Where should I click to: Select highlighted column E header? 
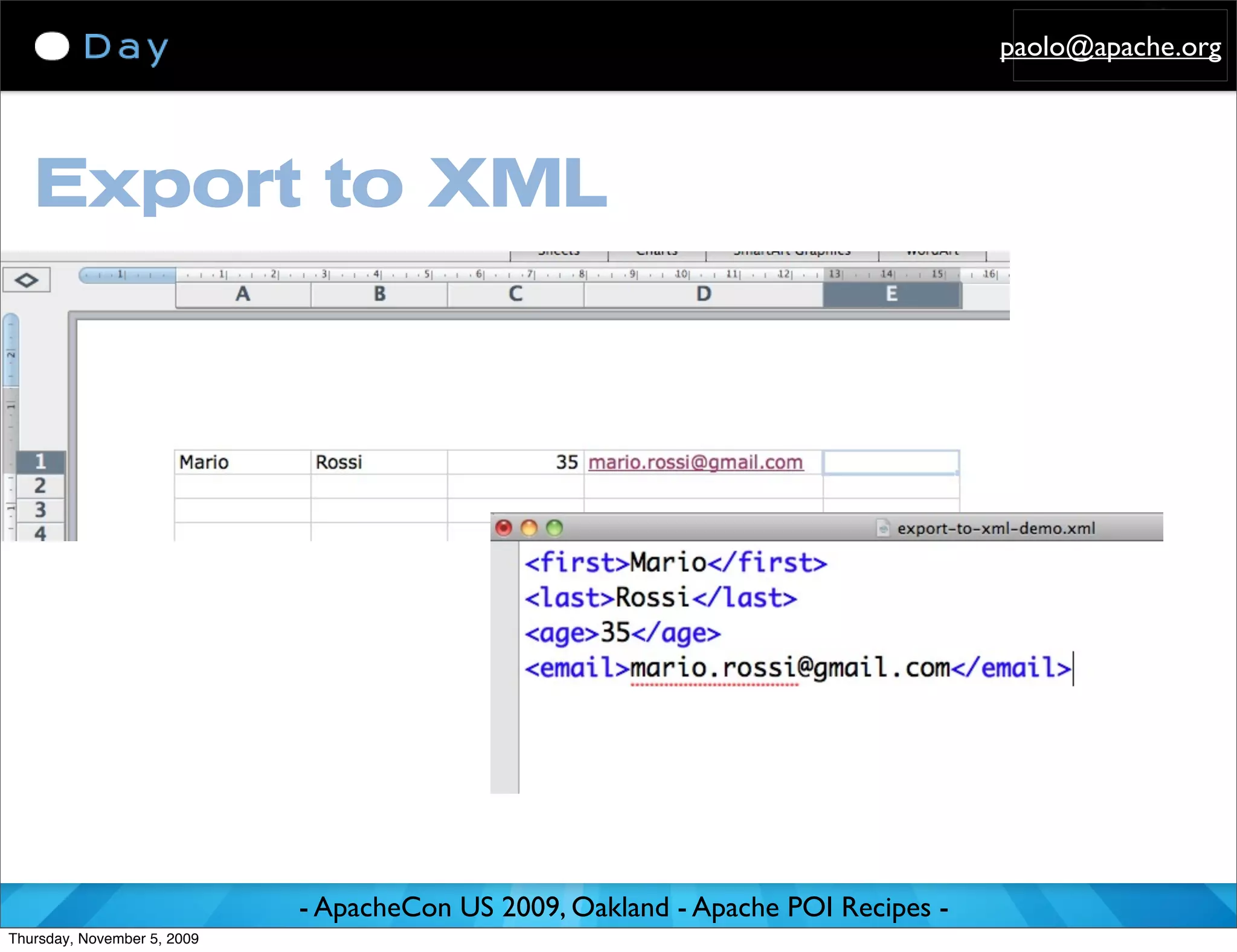coord(892,294)
